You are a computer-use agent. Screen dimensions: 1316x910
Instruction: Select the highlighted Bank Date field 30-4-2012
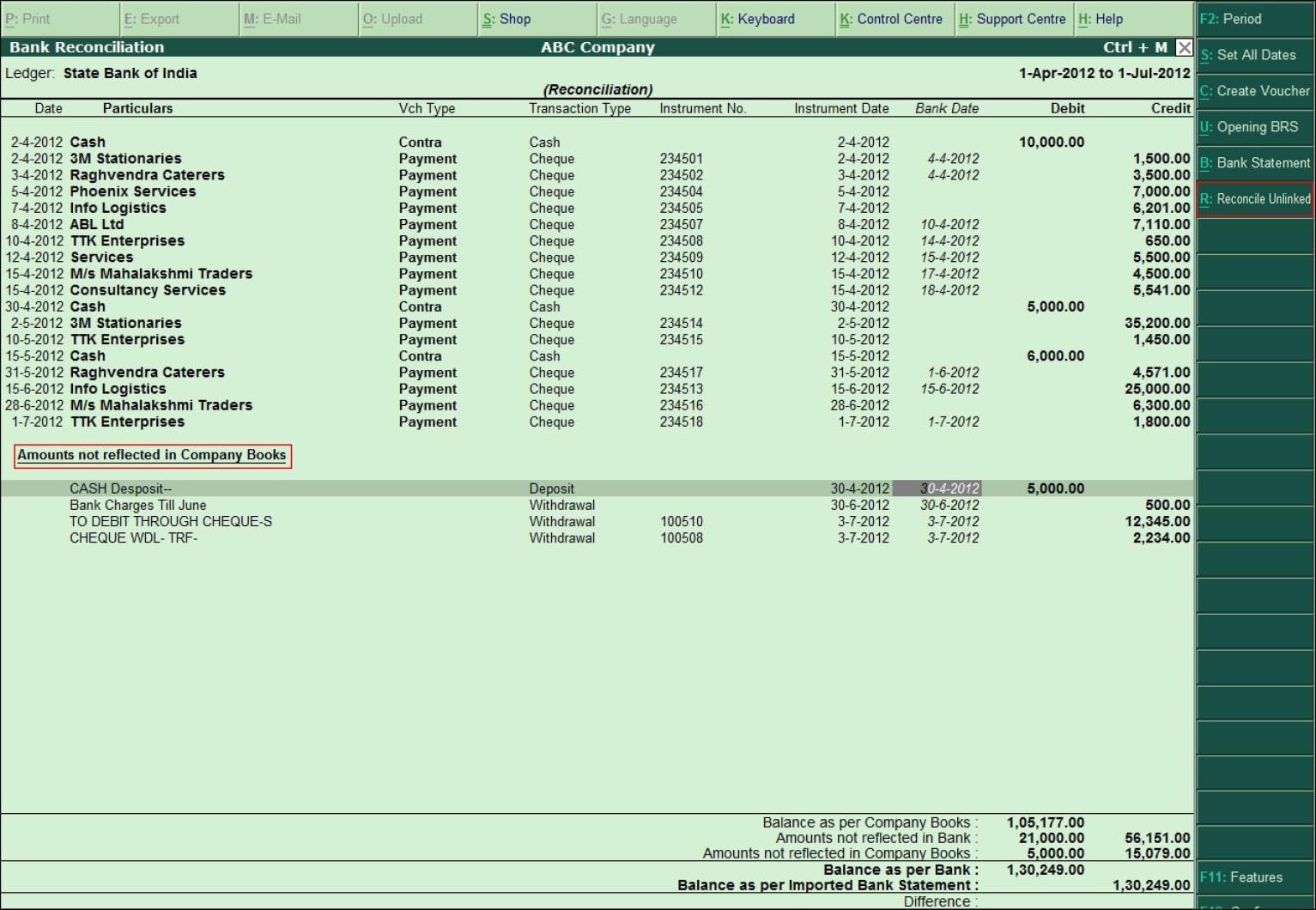tap(937, 488)
